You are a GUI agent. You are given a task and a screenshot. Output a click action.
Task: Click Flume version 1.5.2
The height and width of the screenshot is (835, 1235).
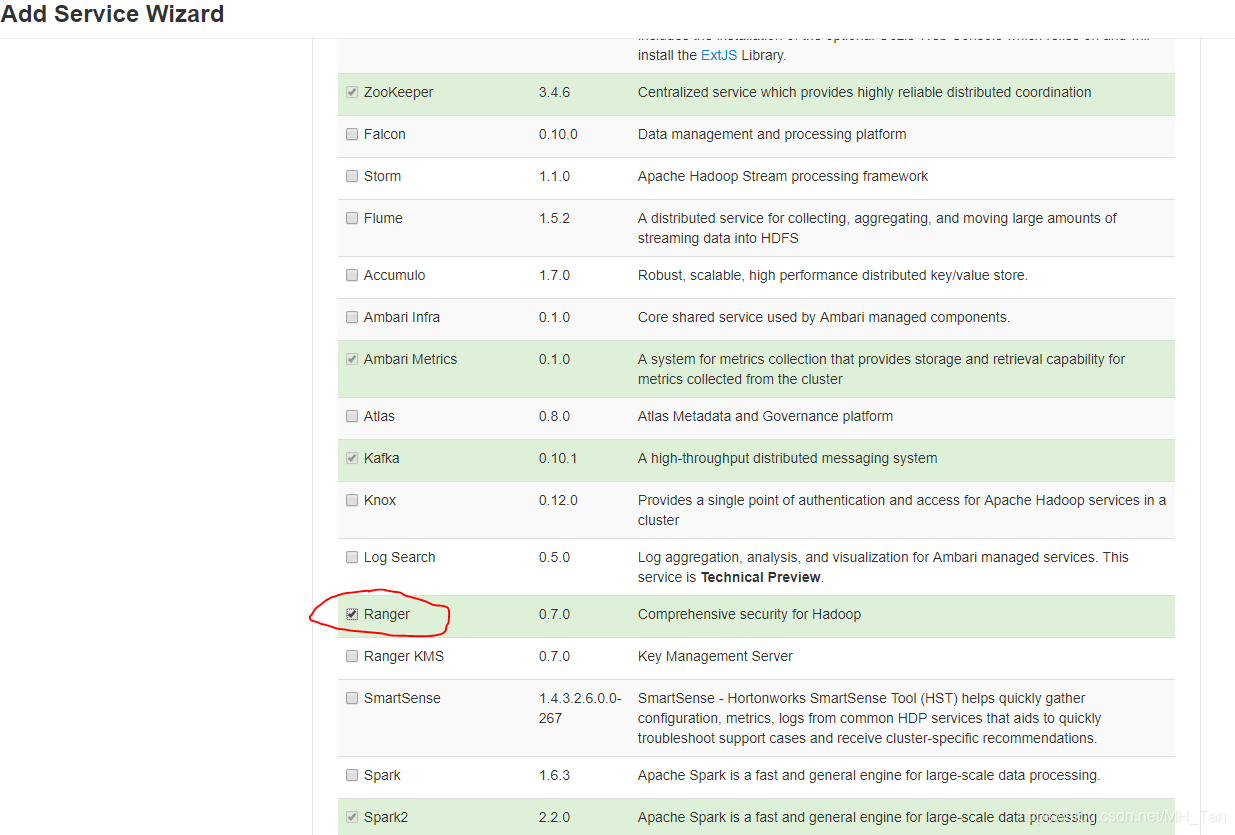click(x=554, y=218)
